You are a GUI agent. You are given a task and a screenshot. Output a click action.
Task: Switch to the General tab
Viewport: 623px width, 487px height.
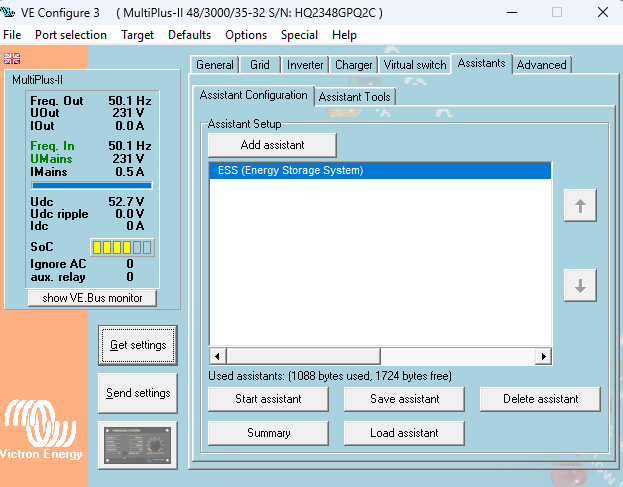(x=215, y=65)
